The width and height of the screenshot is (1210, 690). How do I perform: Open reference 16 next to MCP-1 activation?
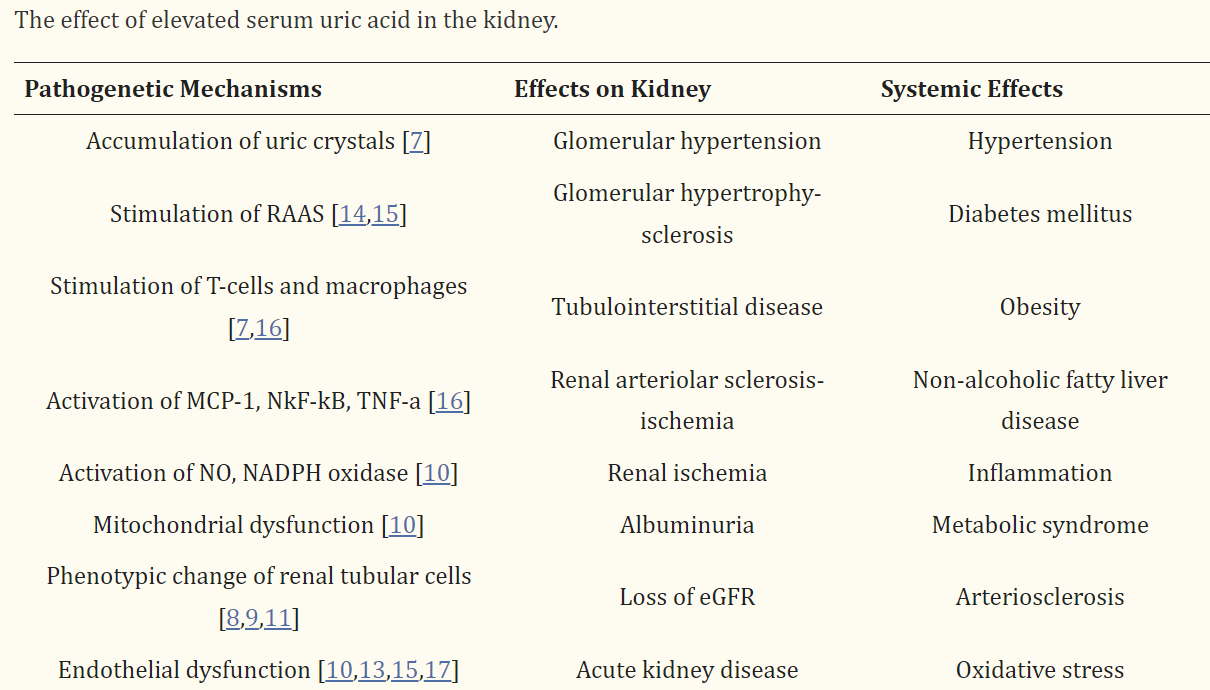coord(450,401)
